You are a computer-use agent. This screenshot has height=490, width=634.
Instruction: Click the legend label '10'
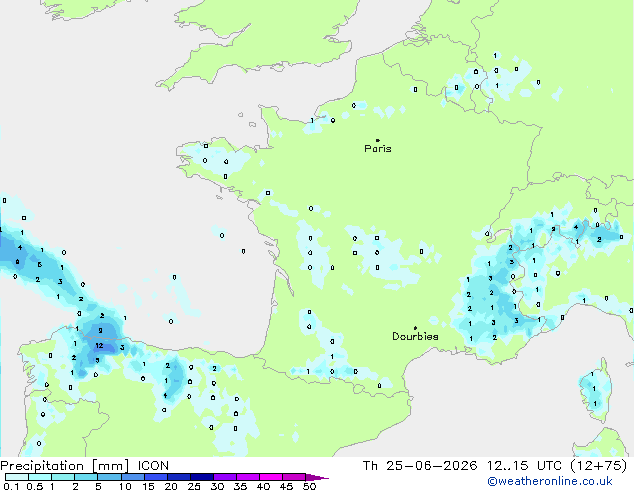point(125,486)
